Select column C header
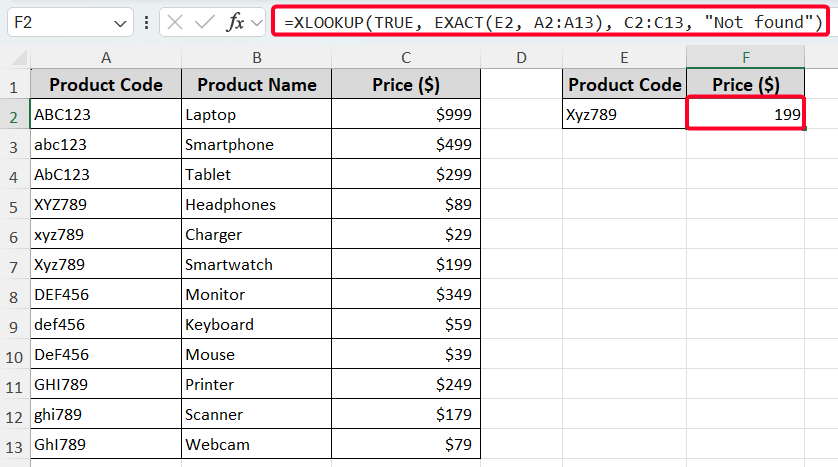 tap(406, 59)
